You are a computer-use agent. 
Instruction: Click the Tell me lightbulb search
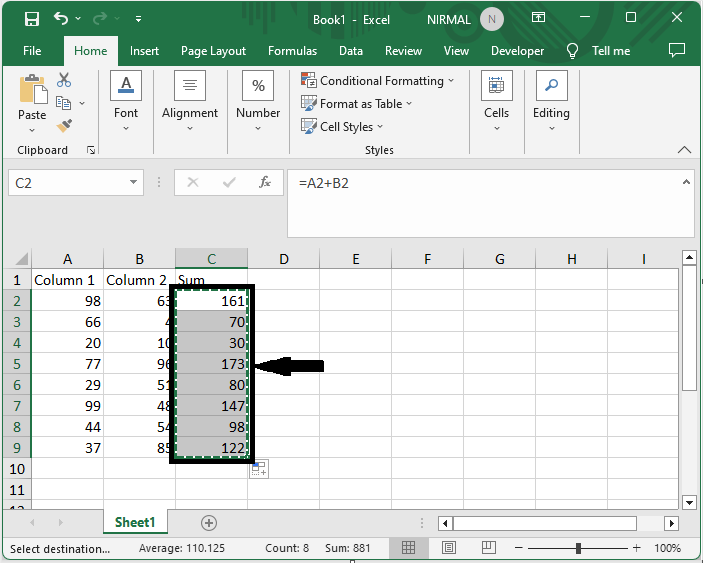[x=573, y=51]
